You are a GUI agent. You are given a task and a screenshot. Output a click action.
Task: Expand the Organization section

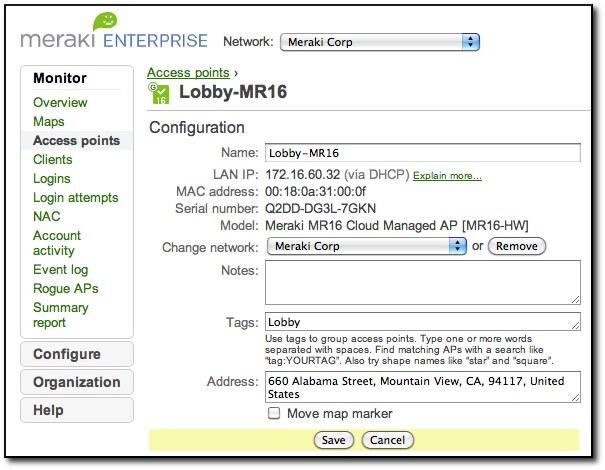coord(77,382)
